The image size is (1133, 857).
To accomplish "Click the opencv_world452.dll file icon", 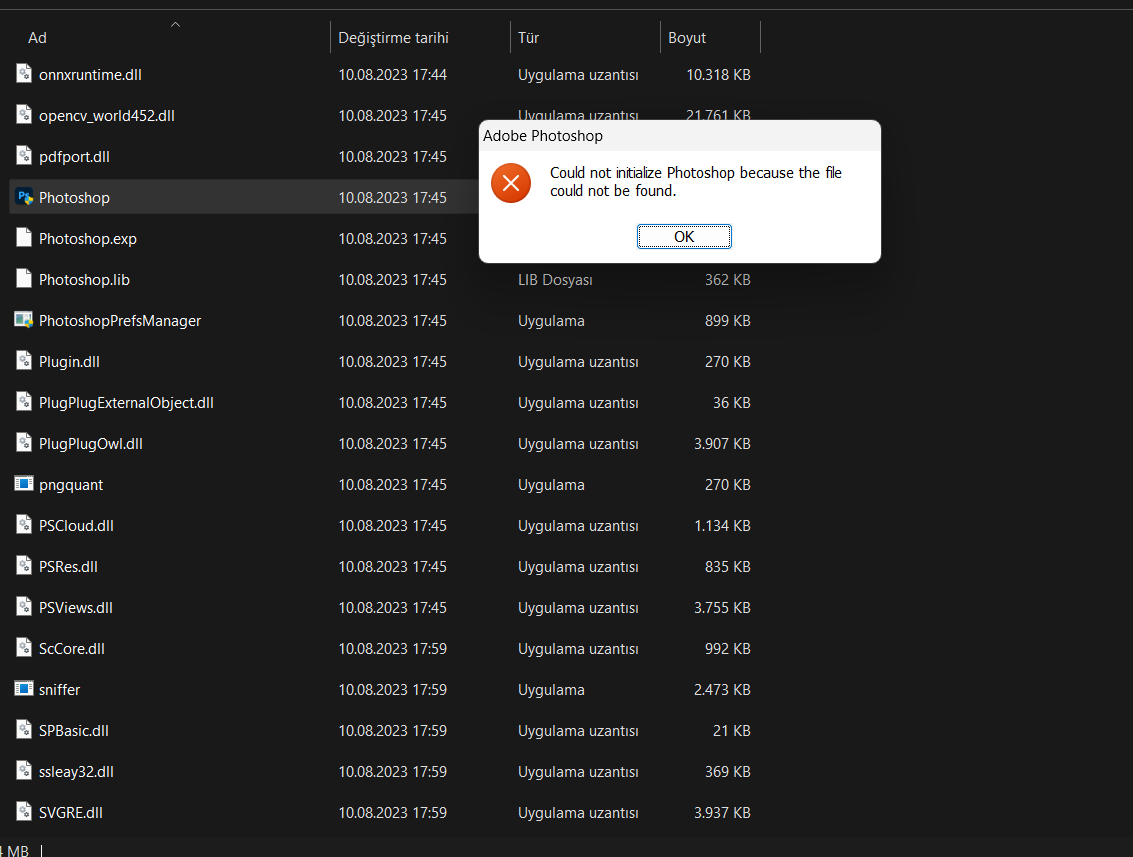I will (23, 115).
